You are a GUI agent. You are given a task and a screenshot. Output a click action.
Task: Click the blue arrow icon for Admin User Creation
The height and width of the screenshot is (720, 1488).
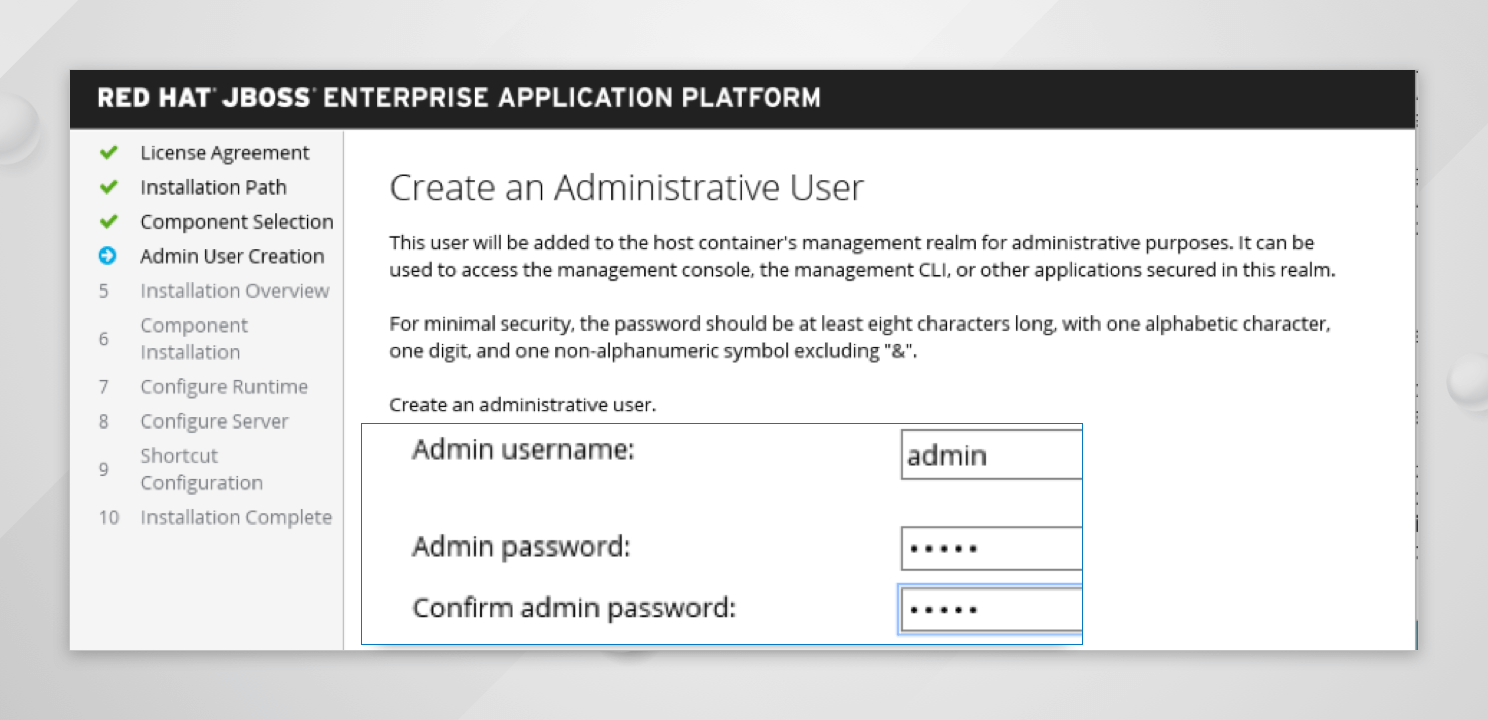click(108, 256)
